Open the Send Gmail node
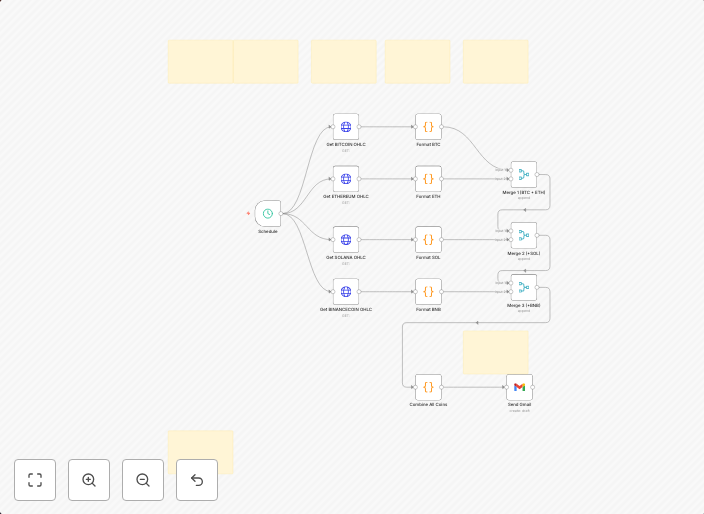Viewport: 704px width, 514px height. click(x=519, y=387)
